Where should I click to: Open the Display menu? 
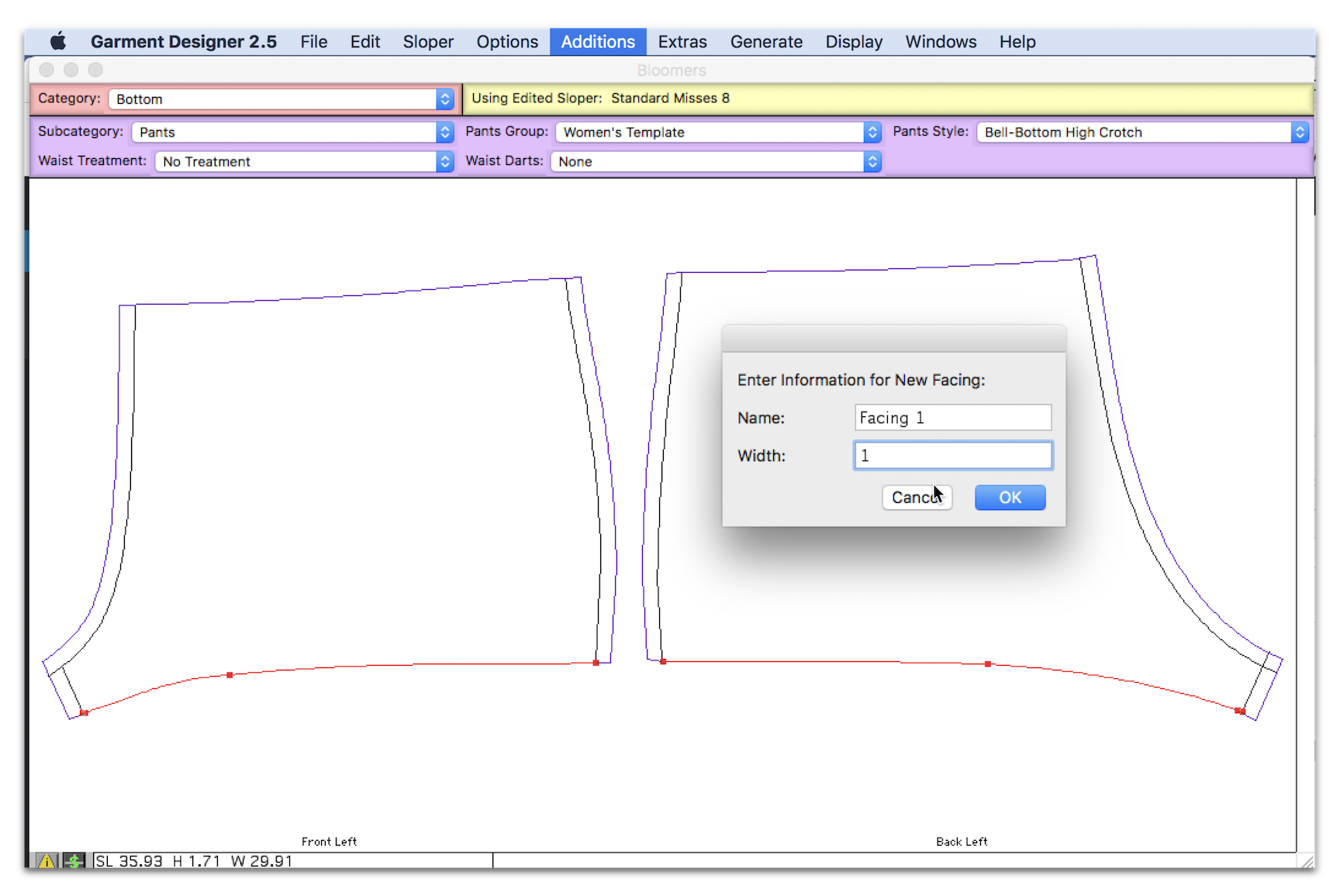854,42
